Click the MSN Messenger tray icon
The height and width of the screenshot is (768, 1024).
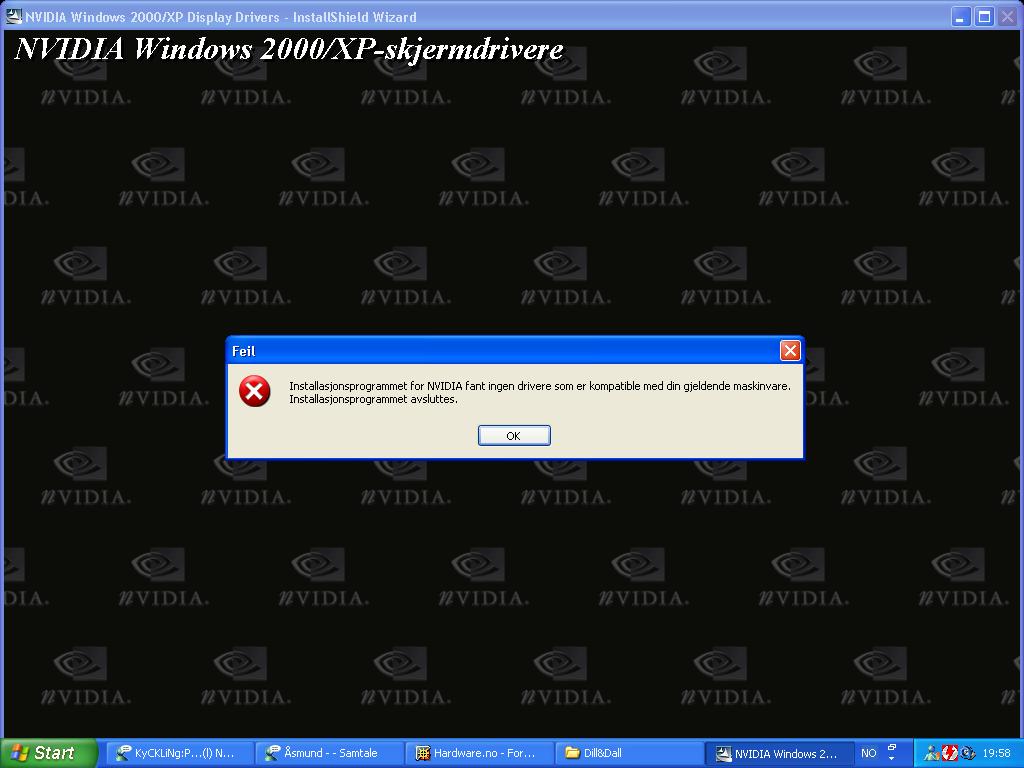(933, 754)
